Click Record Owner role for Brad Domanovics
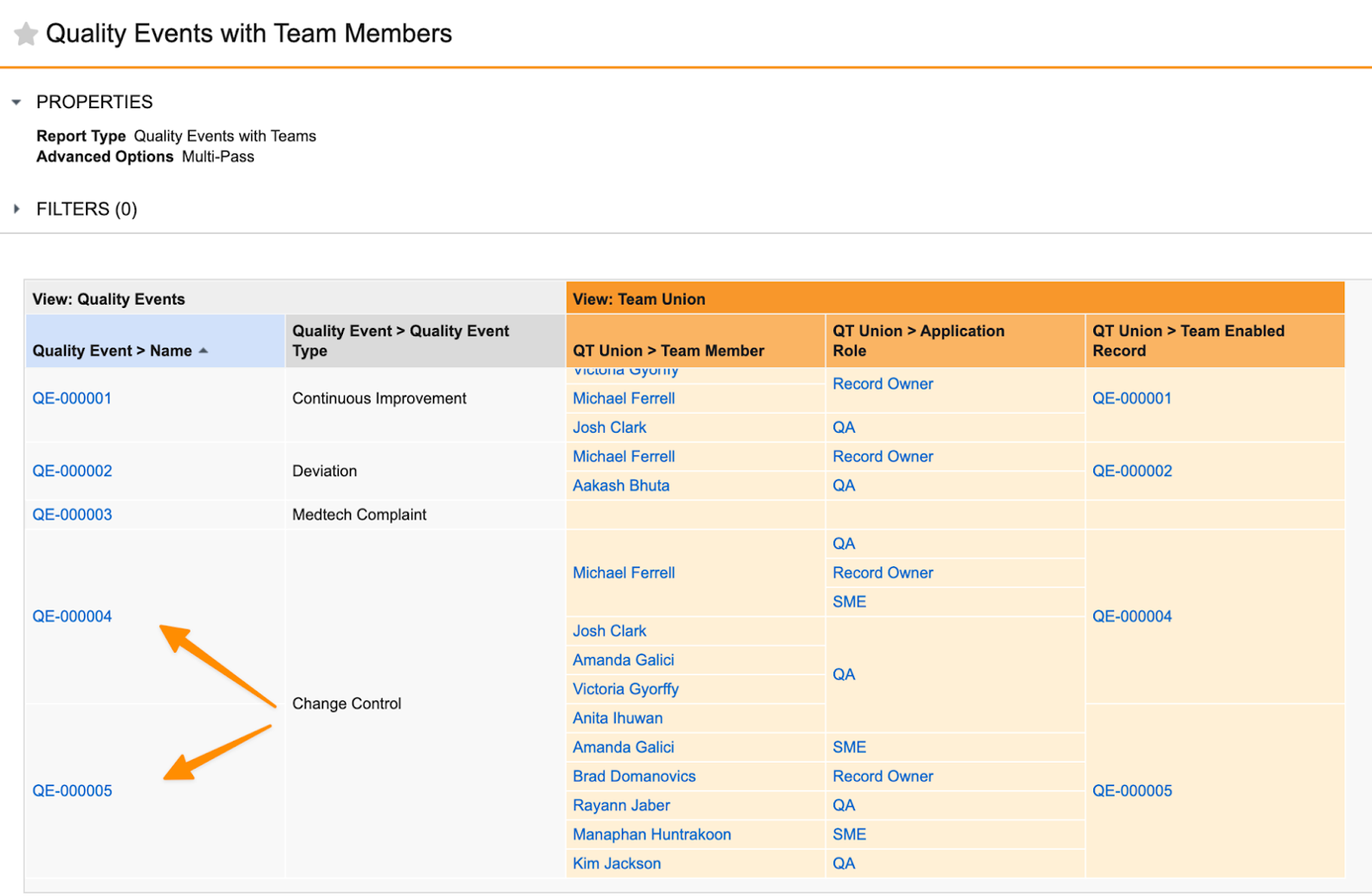The width and height of the screenshot is (1372, 896). pyautogui.click(x=883, y=777)
